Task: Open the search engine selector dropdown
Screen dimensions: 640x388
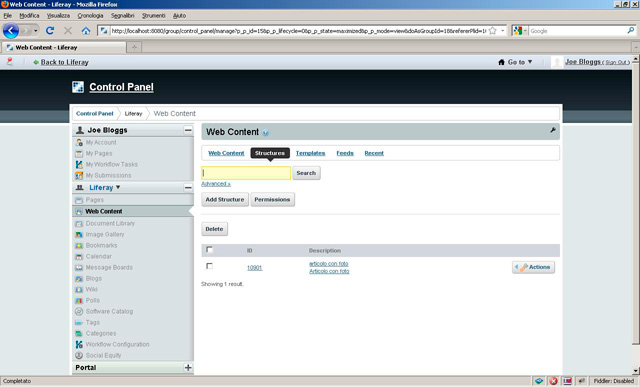Action: pos(520,31)
